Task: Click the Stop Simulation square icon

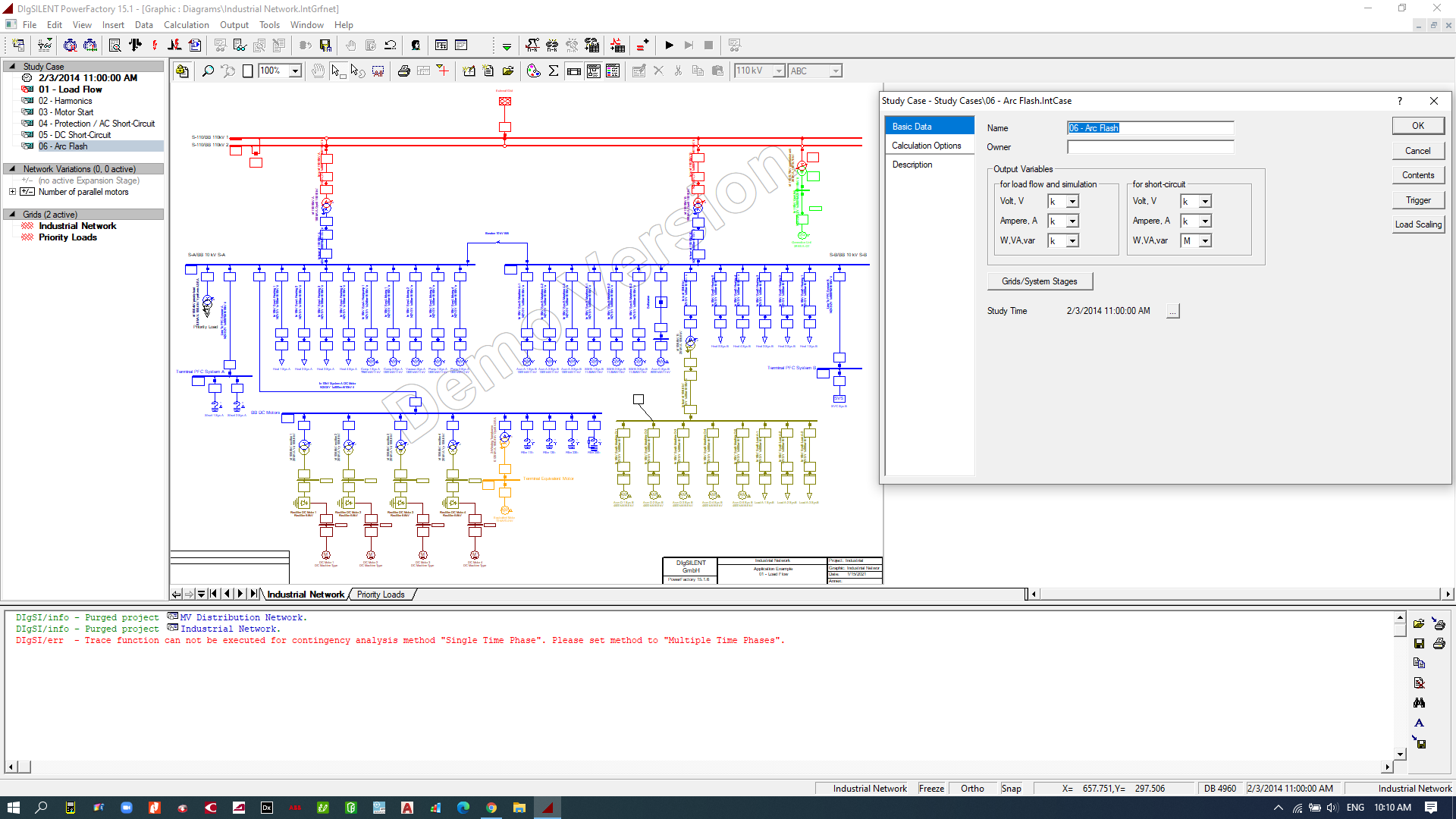Action: click(708, 45)
